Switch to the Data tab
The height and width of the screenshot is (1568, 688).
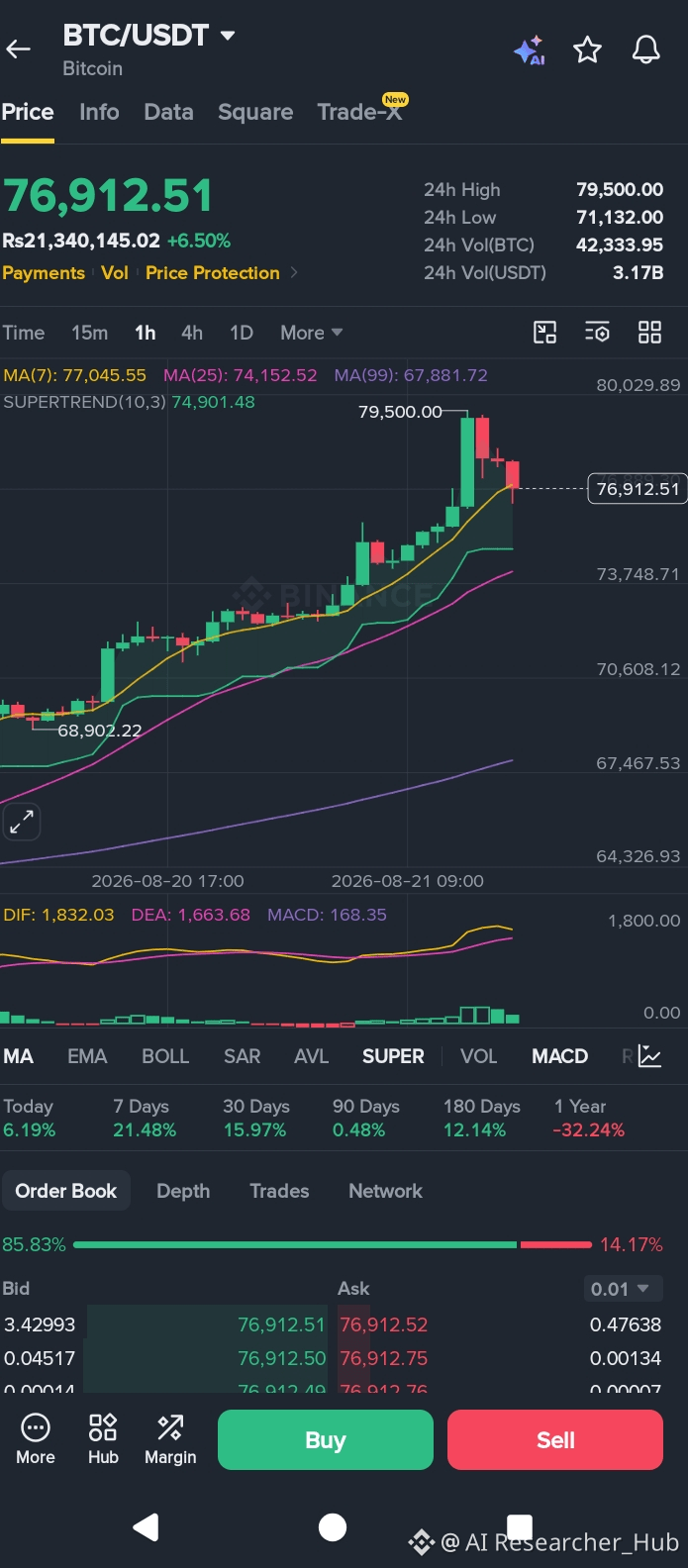pyautogui.click(x=168, y=112)
